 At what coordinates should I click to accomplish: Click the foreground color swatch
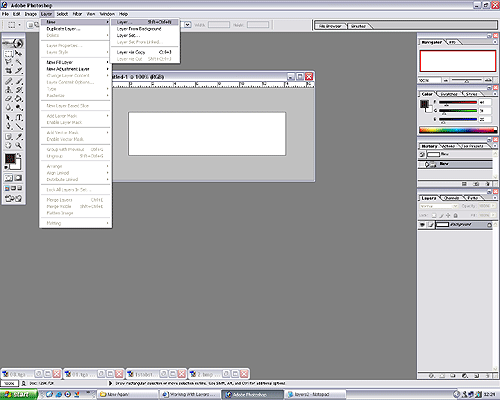[10, 159]
